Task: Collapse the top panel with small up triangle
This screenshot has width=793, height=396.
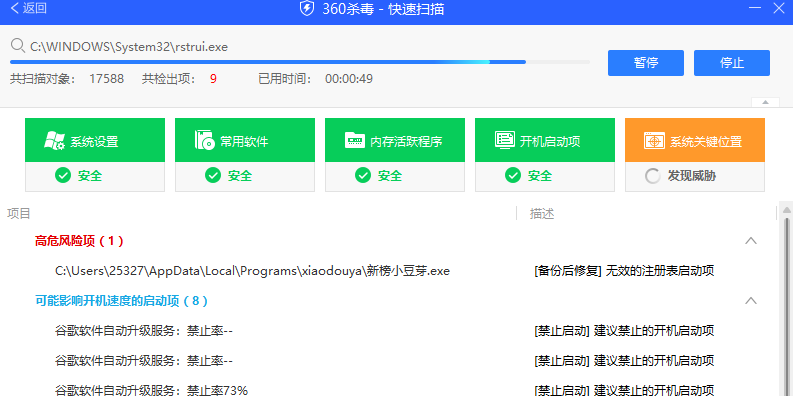Action: pyautogui.click(x=765, y=102)
